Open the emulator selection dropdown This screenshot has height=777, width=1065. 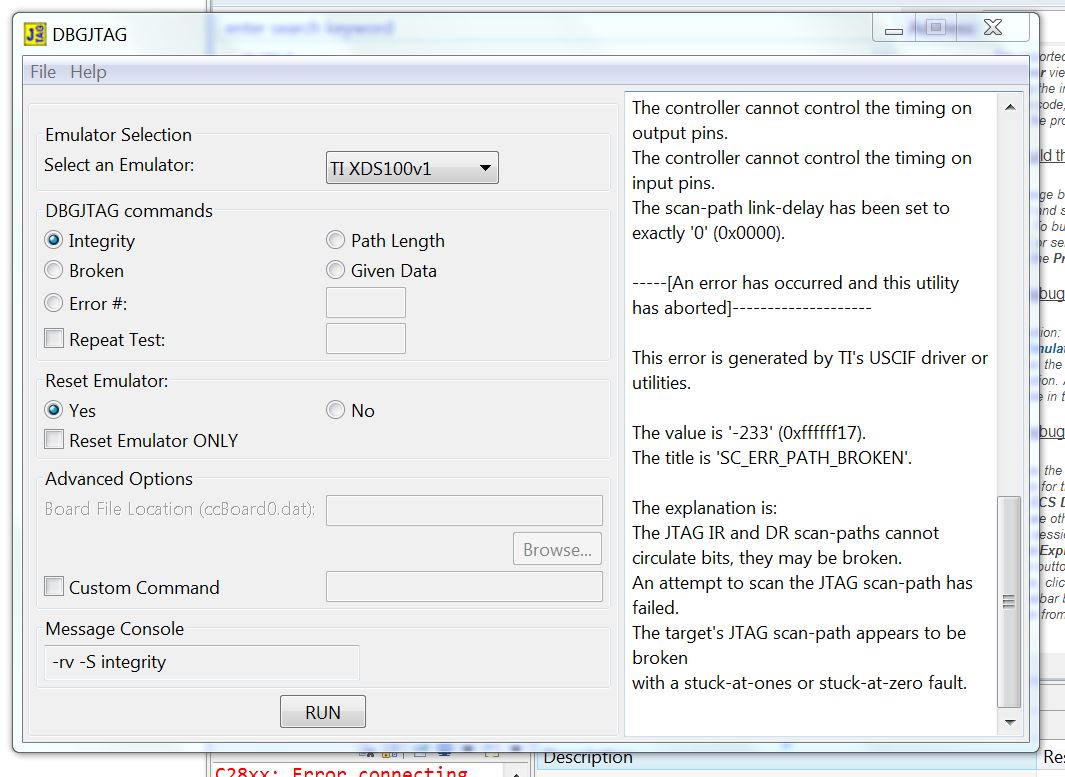point(412,168)
